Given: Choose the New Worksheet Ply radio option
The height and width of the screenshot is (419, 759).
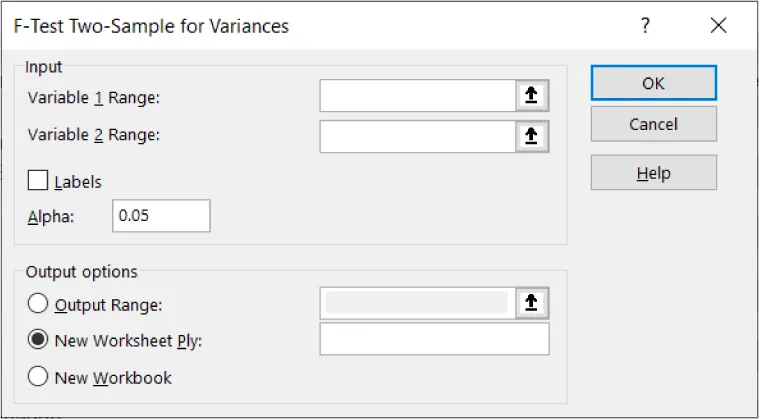Looking at the screenshot, I should click(x=38, y=340).
